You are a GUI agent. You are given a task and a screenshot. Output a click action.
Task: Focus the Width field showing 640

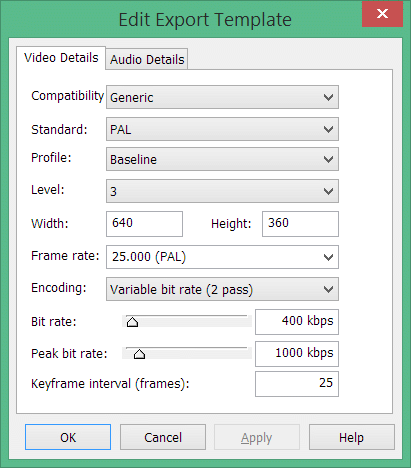click(x=144, y=224)
